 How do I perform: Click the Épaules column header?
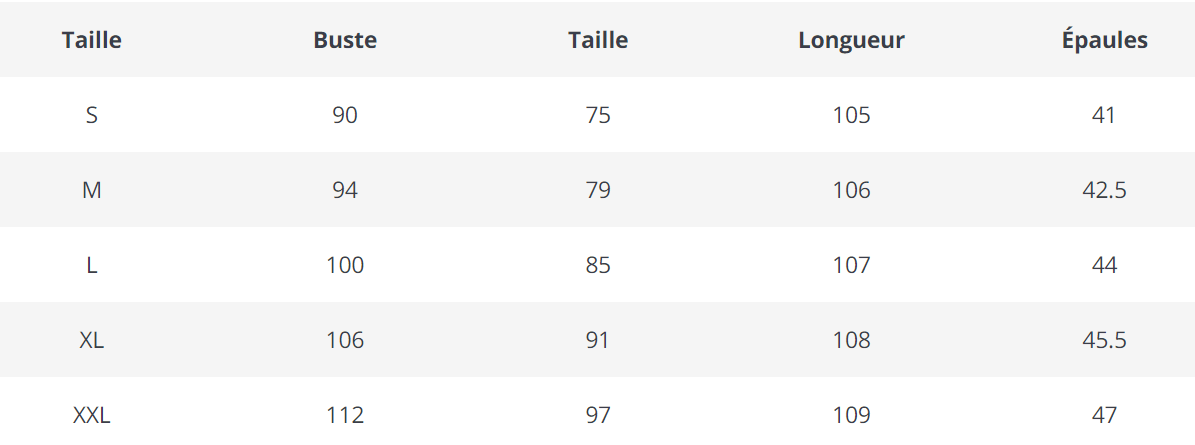tap(1104, 41)
